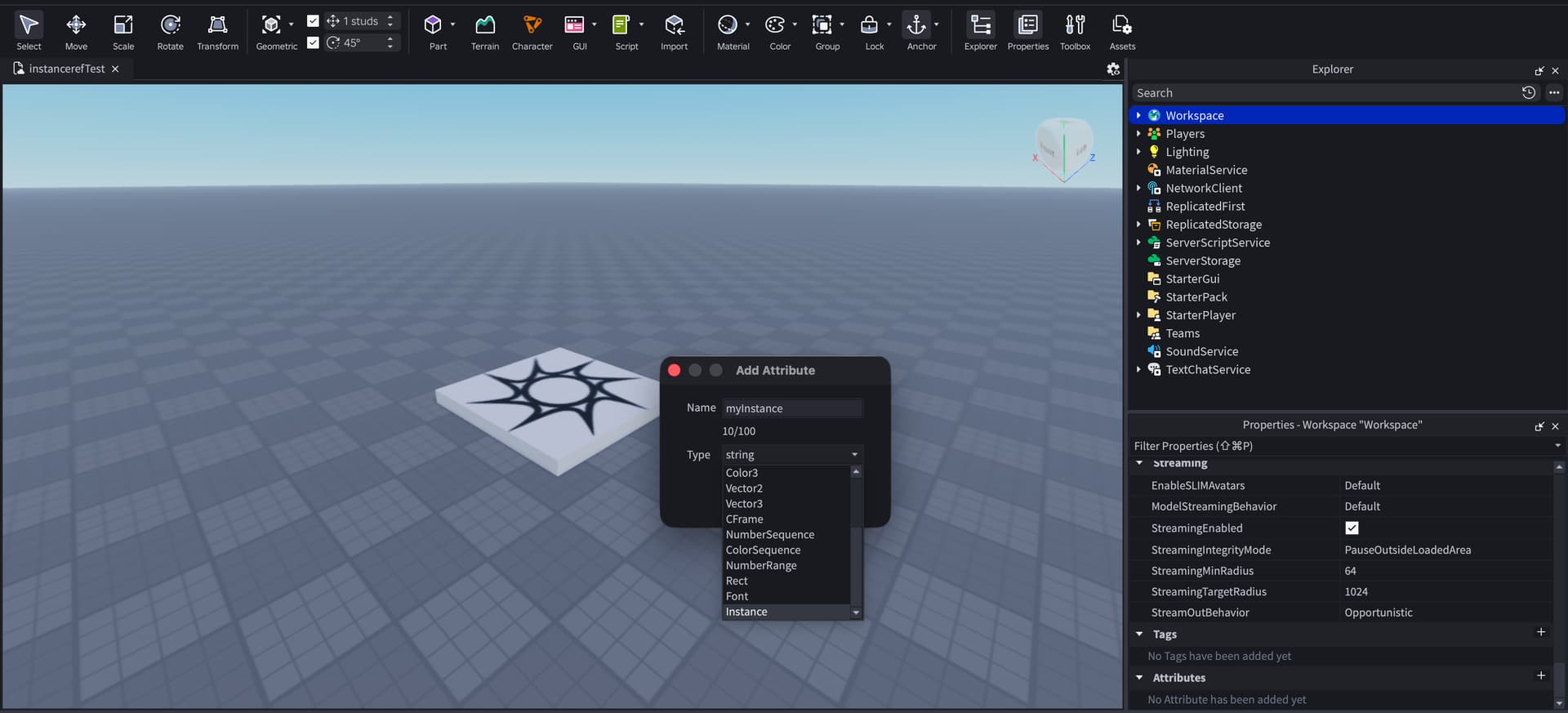The image size is (1568, 713).
Task: Click the Script toolbar icon
Action: click(621, 25)
